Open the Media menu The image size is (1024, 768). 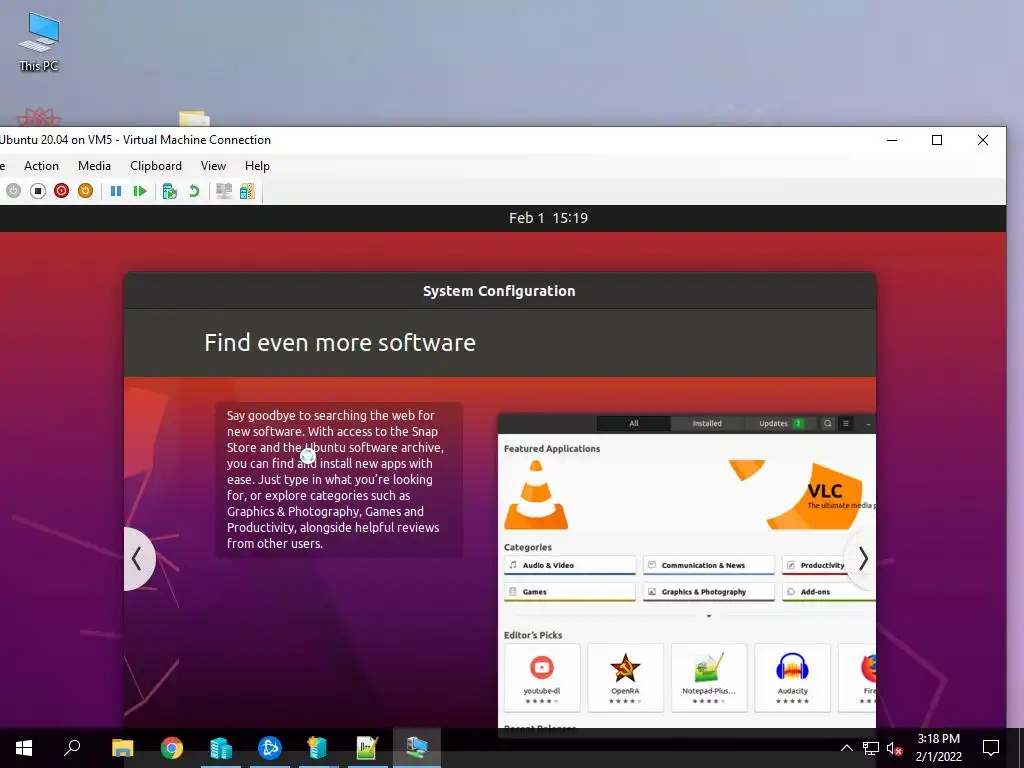pyautogui.click(x=94, y=166)
